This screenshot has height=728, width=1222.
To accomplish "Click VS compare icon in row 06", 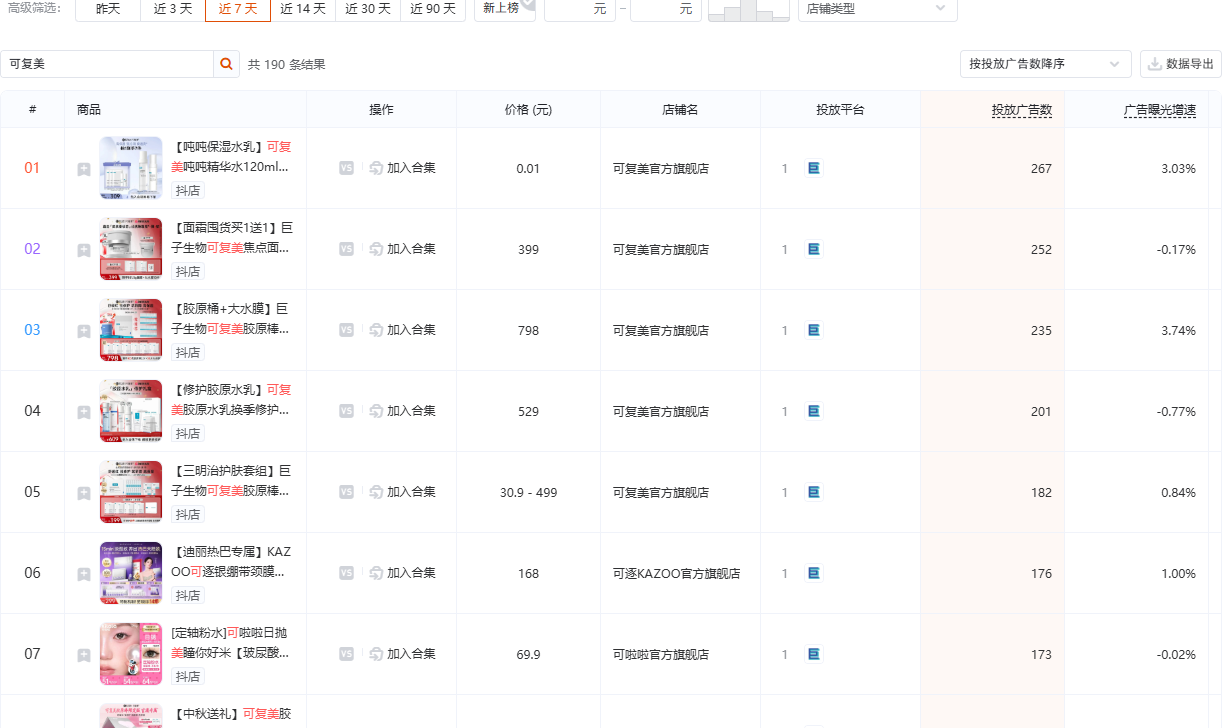I will (346, 573).
